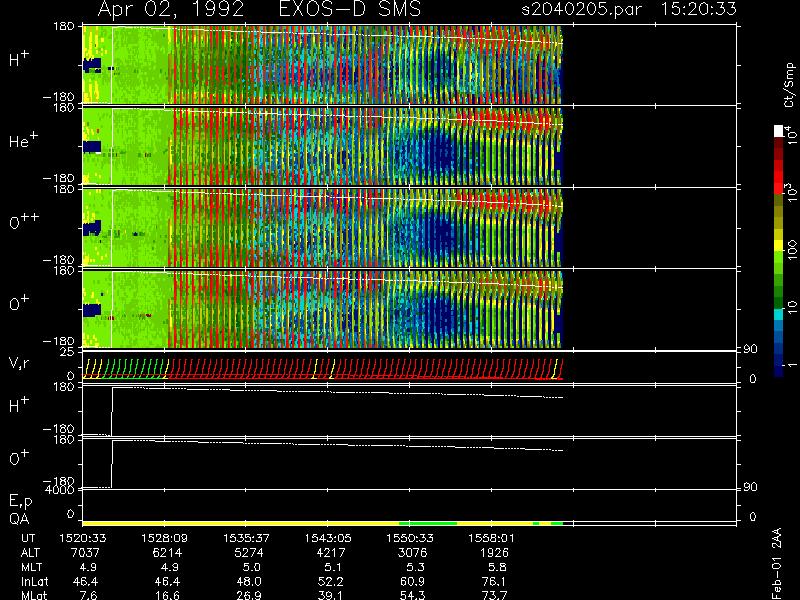The height and width of the screenshot is (600, 800).
Task: Click the MLT value "5.1"
Action: pos(332,567)
